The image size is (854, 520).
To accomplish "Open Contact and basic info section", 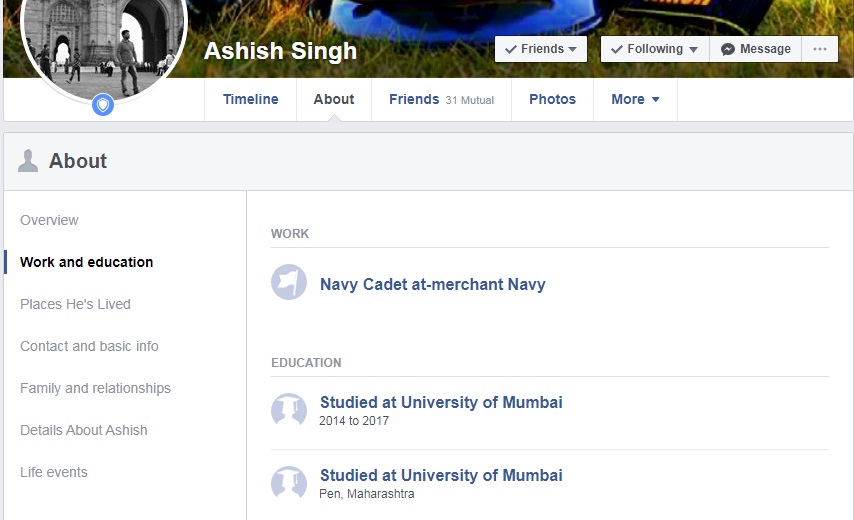I will (89, 346).
